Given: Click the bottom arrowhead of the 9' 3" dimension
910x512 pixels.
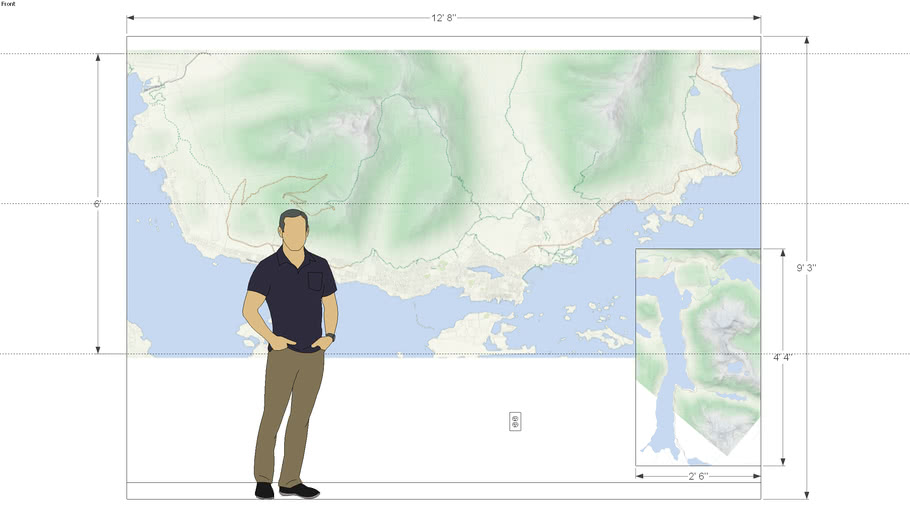Looking at the screenshot, I should point(806,494).
